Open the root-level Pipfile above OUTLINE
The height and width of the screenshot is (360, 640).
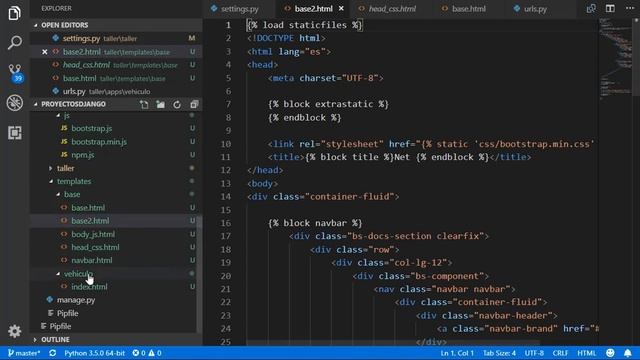pyautogui.click(x=60, y=326)
